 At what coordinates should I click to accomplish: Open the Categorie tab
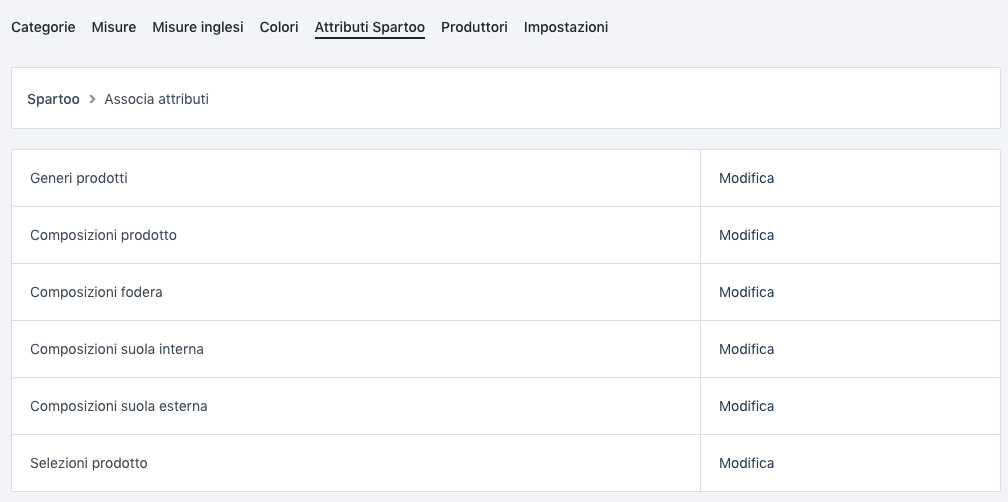point(43,27)
